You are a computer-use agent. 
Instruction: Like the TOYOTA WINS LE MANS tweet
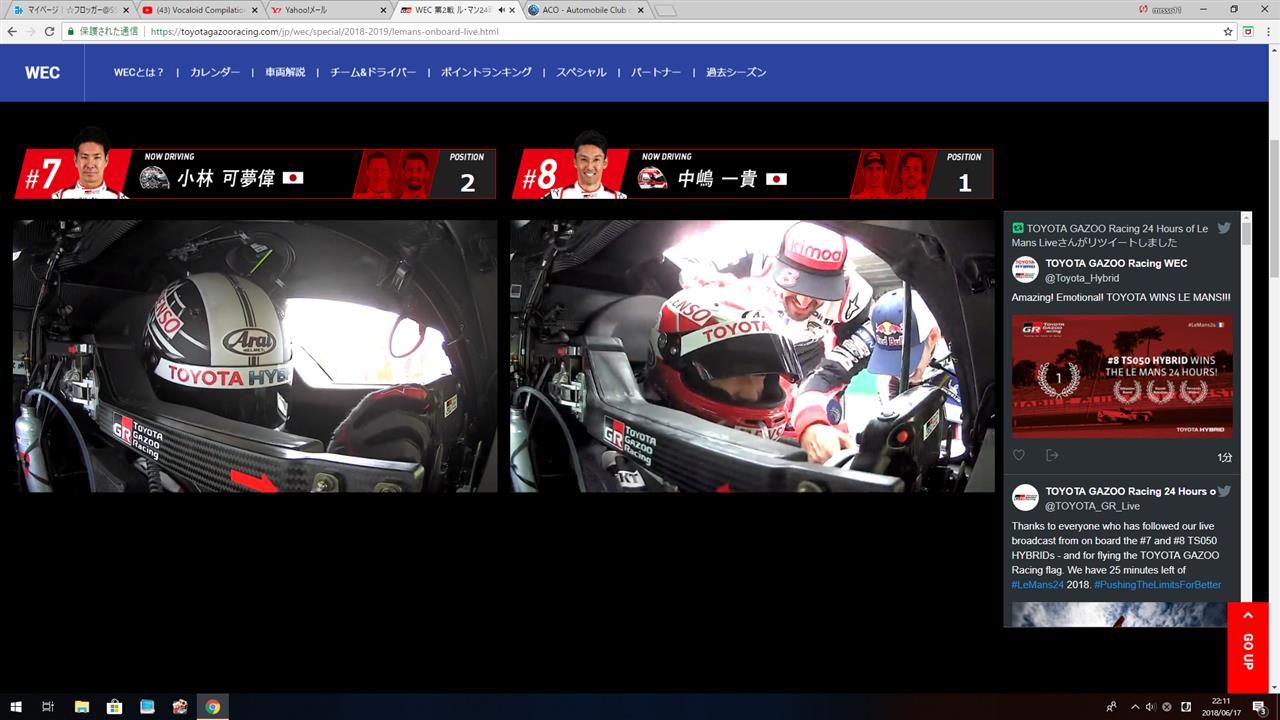coord(1019,455)
